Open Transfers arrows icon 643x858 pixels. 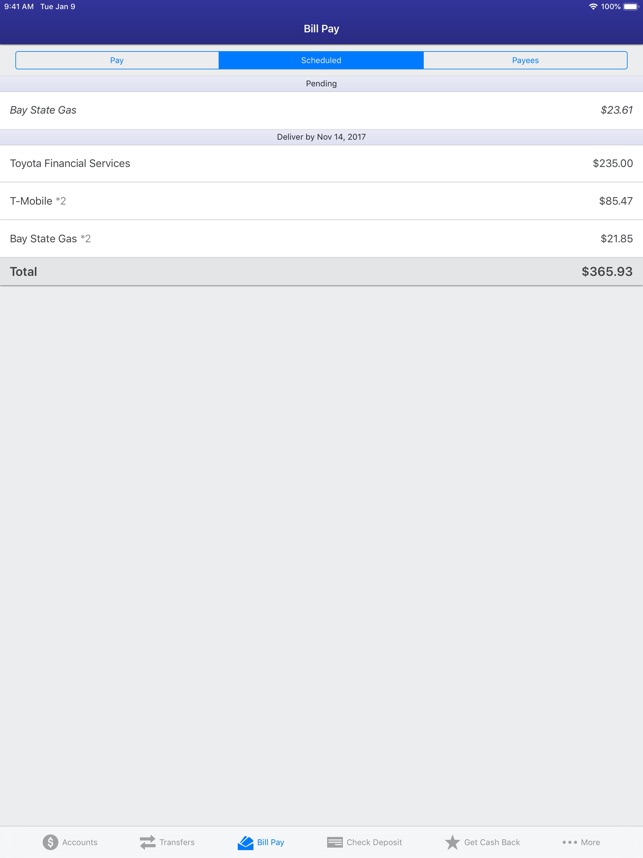coord(148,842)
